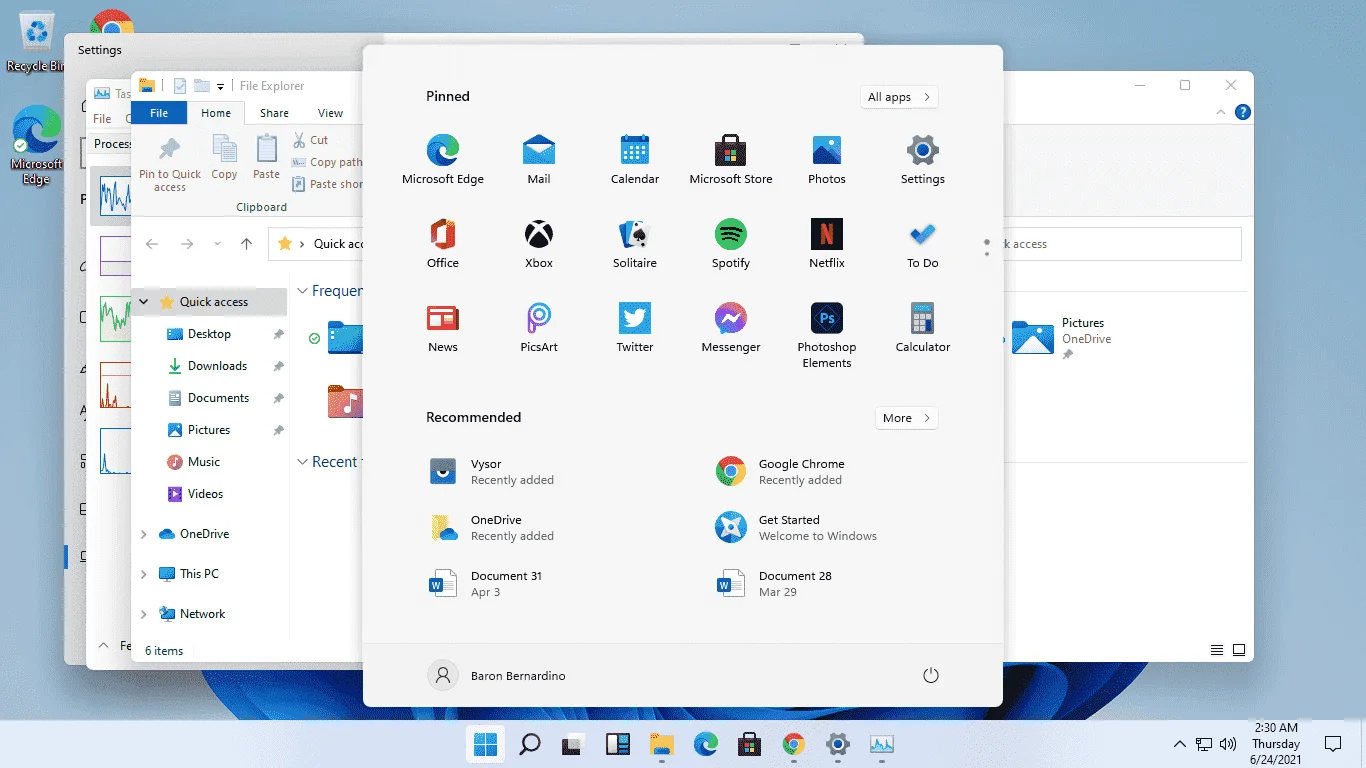Open recommended Google Chrome entry
1366x768 pixels.
tap(780, 472)
